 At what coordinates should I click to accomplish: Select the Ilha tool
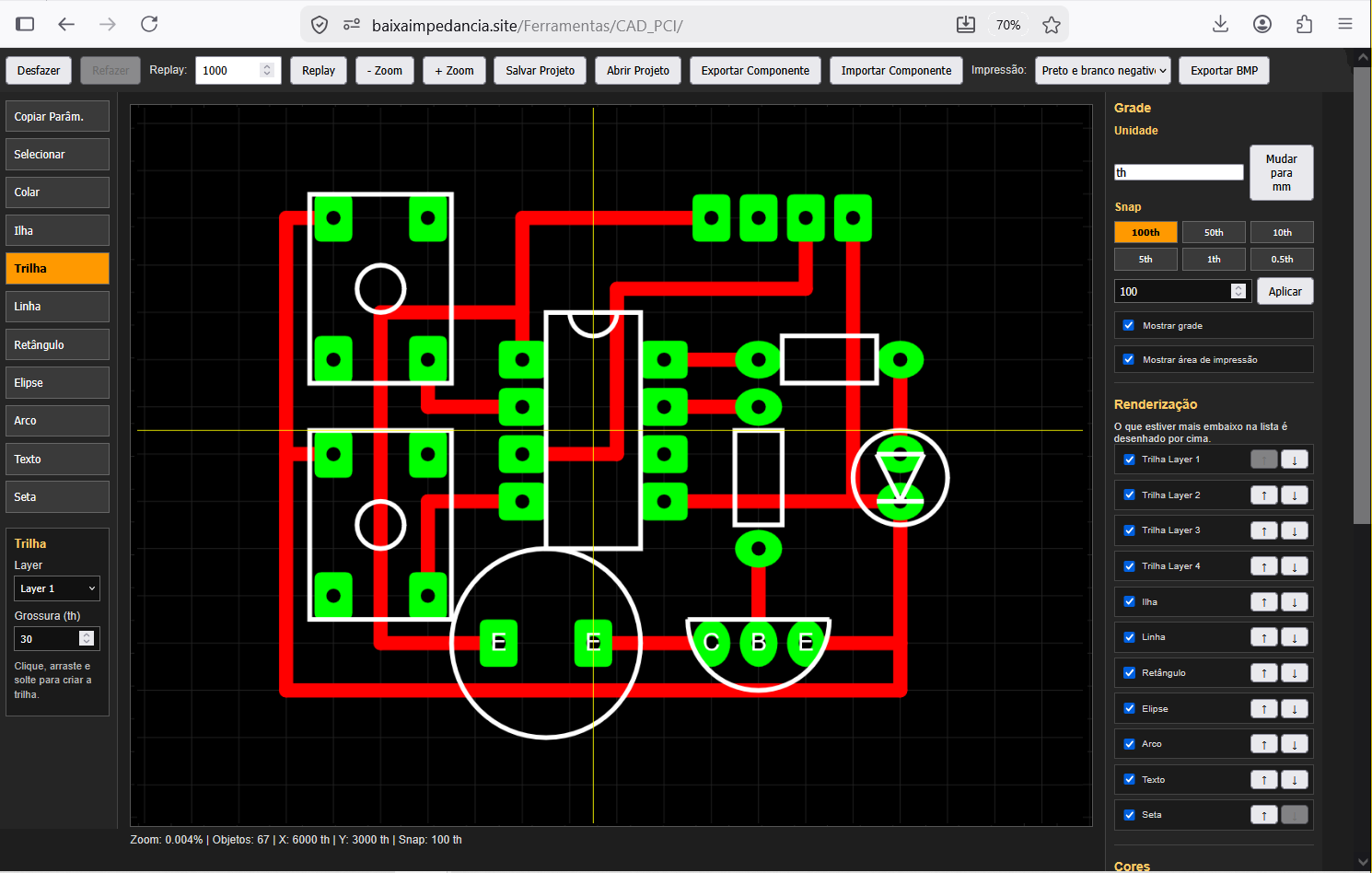57,231
